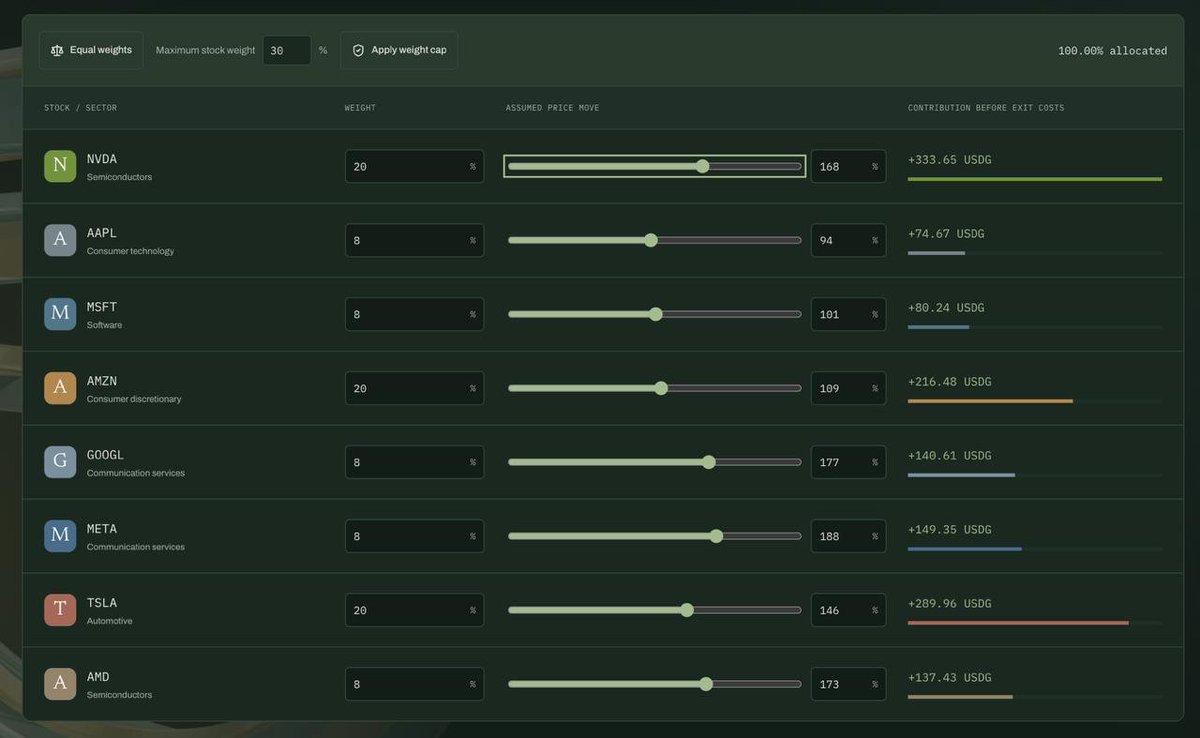Click the NVDA price move slider handle
This screenshot has height=738, width=1200.
click(x=702, y=166)
